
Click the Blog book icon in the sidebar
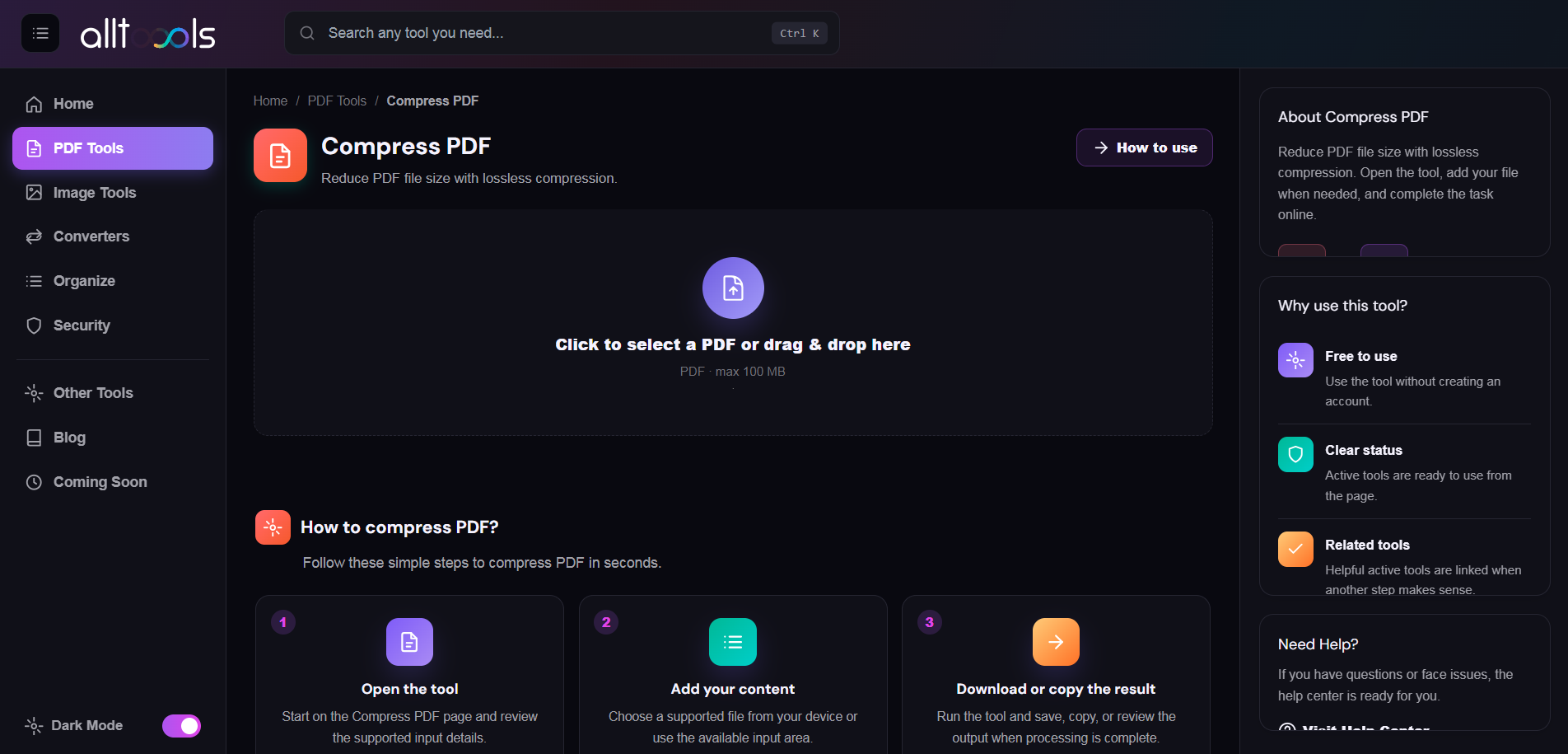[34, 438]
